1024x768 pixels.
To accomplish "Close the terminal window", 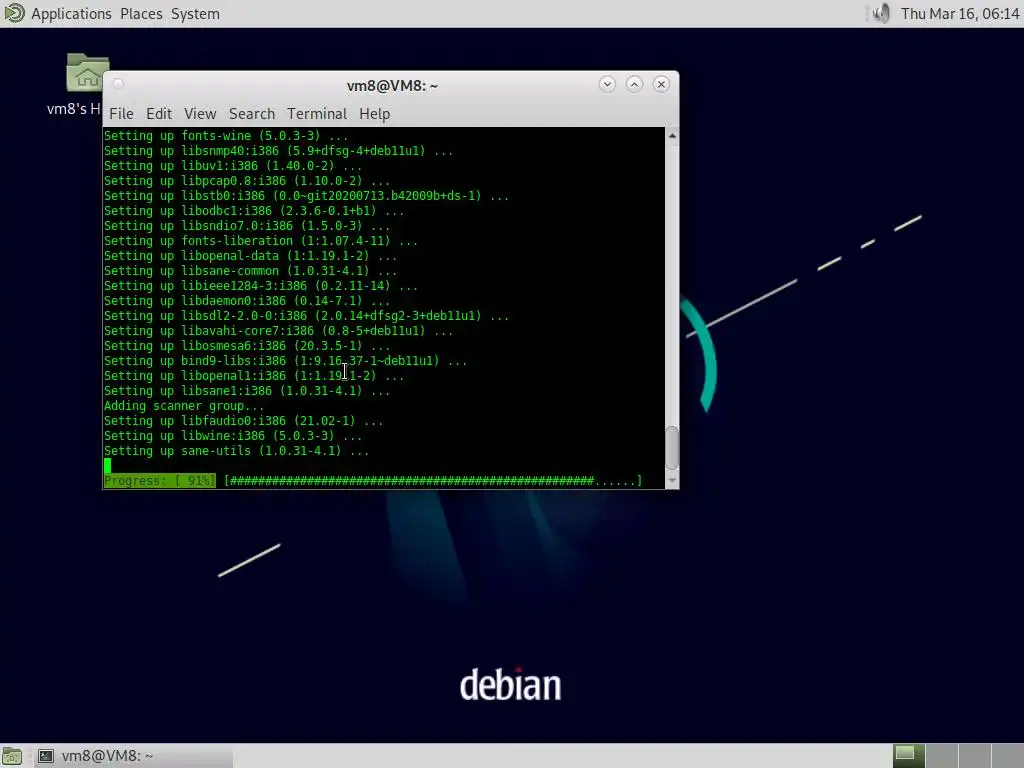I will click(x=661, y=84).
